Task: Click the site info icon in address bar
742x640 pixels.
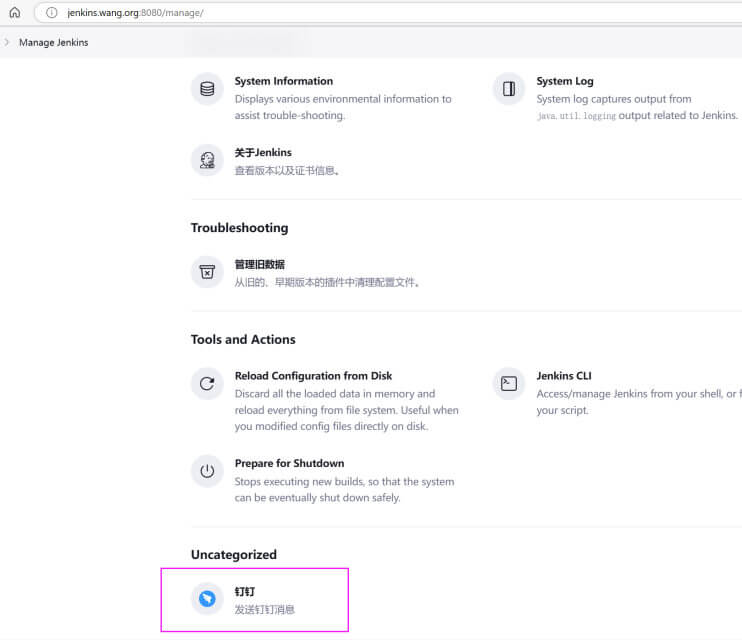Action: pos(52,13)
